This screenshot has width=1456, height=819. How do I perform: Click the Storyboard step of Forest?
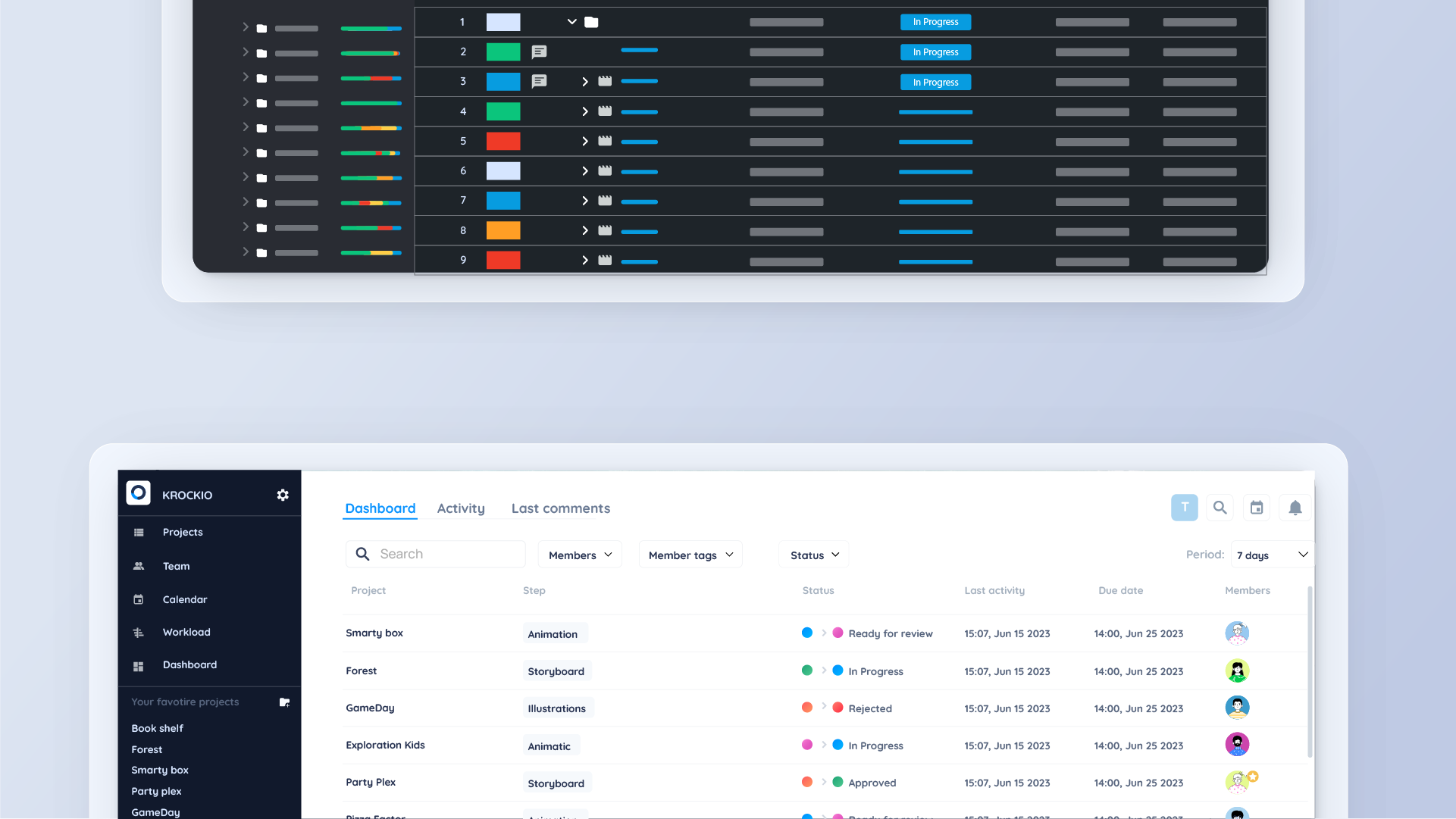click(556, 671)
